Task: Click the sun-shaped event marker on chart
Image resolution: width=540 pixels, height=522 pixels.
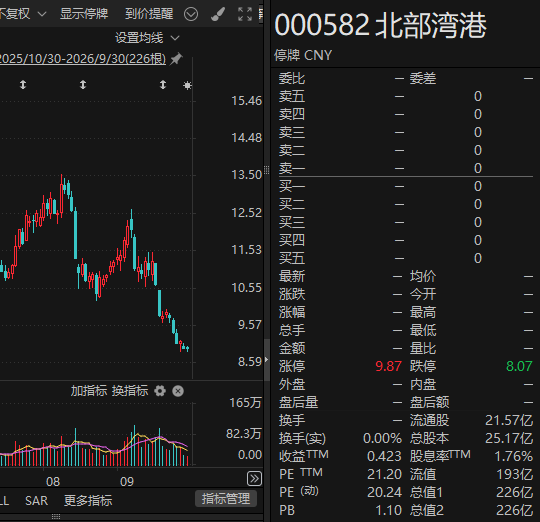Action: click(x=187, y=85)
